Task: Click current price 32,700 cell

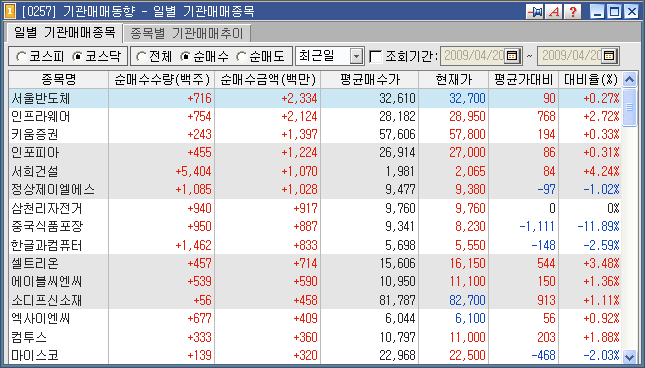Action: (454, 98)
